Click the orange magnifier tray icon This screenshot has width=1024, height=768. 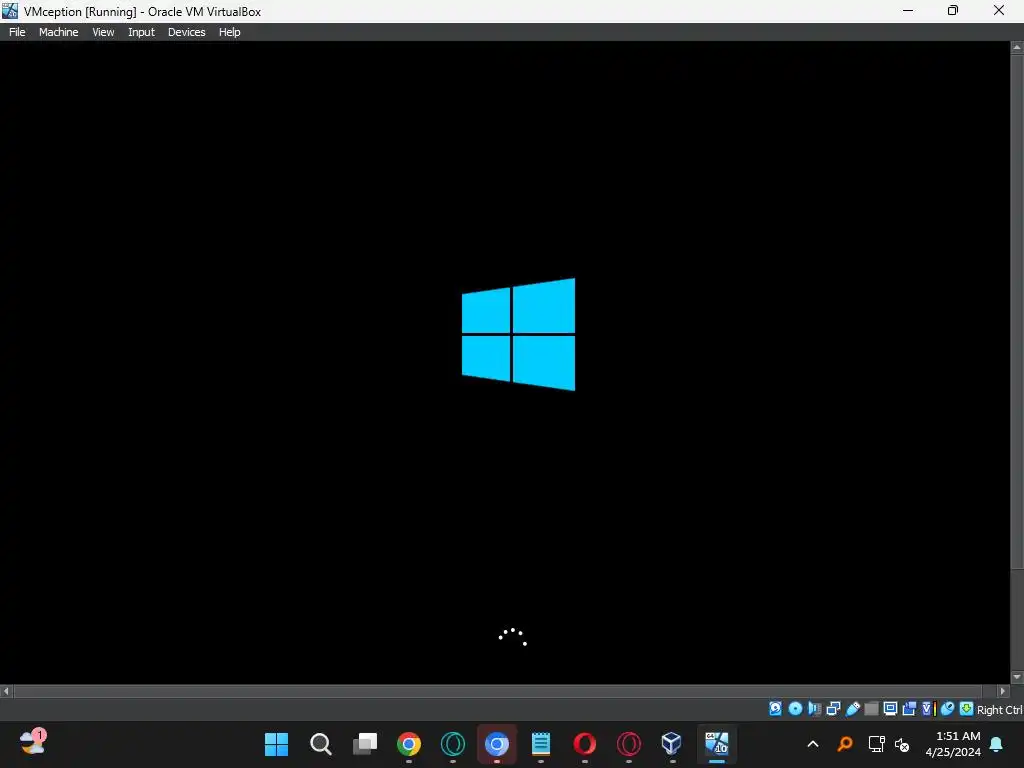pyautogui.click(x=845, y=744)
